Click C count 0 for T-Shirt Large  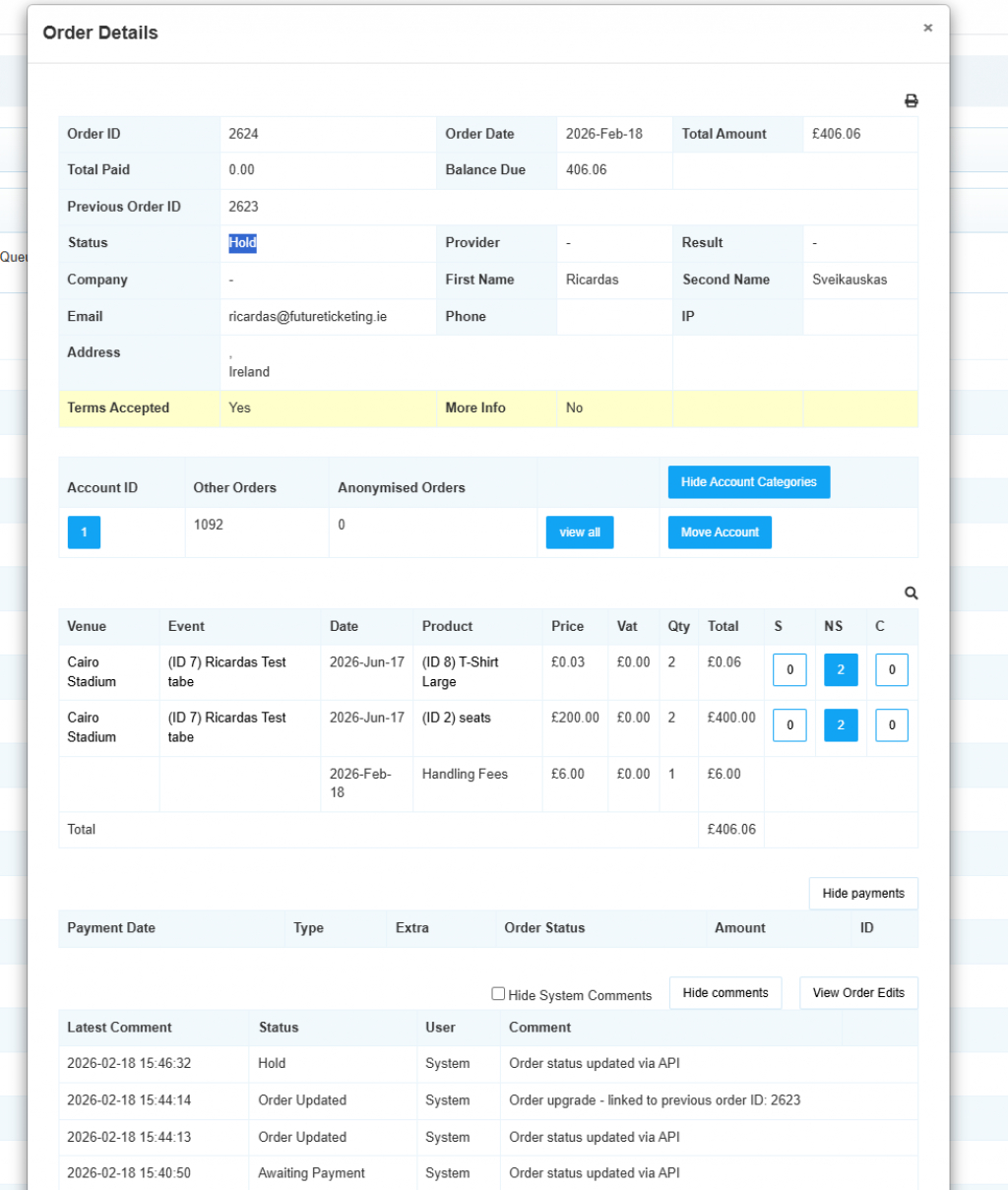click(x=892, y=669)
